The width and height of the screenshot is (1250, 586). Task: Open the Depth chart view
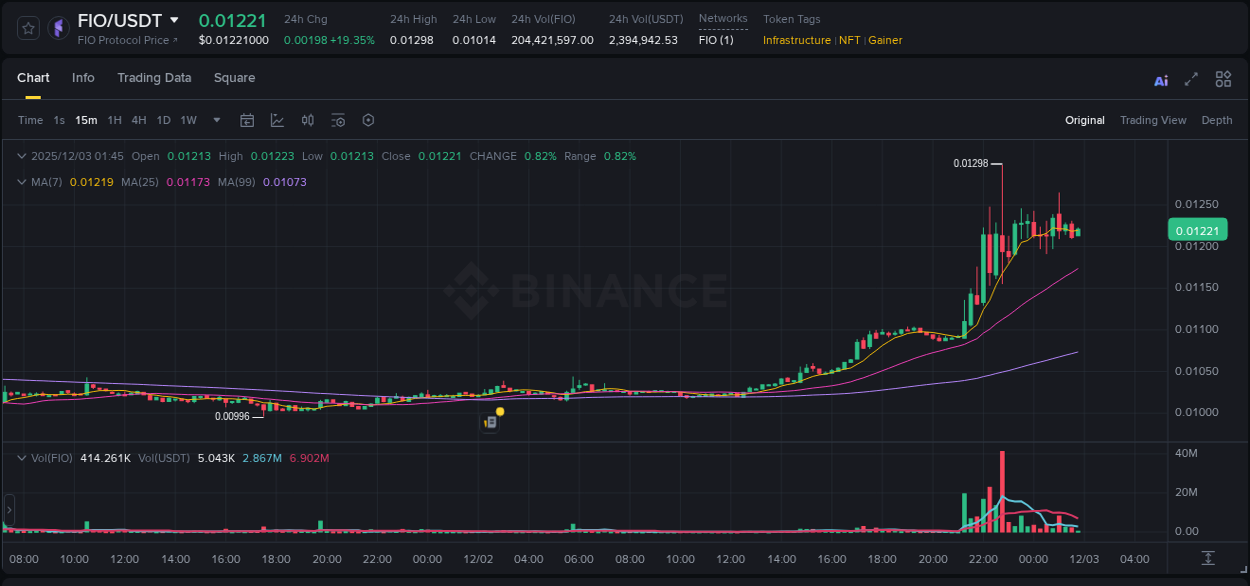(1217, 120)
